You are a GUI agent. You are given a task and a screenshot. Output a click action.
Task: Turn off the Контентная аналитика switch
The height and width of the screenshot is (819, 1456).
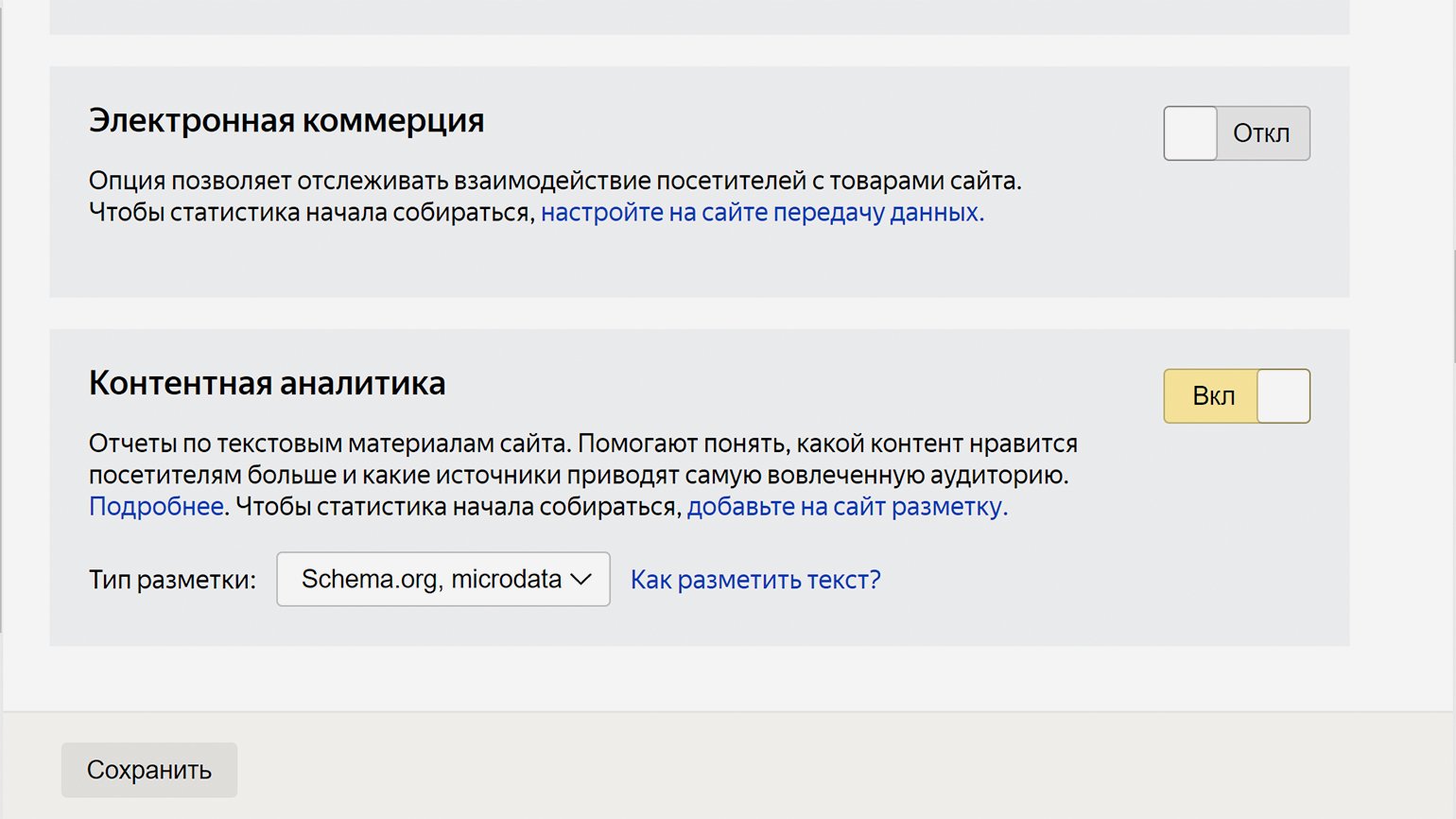pos(1236,396)
